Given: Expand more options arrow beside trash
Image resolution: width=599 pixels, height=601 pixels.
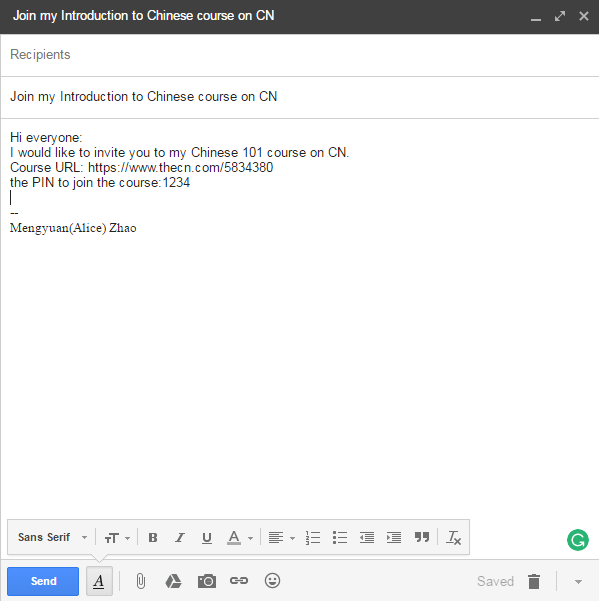Looking at the screenshot, I should click(578, 582).
